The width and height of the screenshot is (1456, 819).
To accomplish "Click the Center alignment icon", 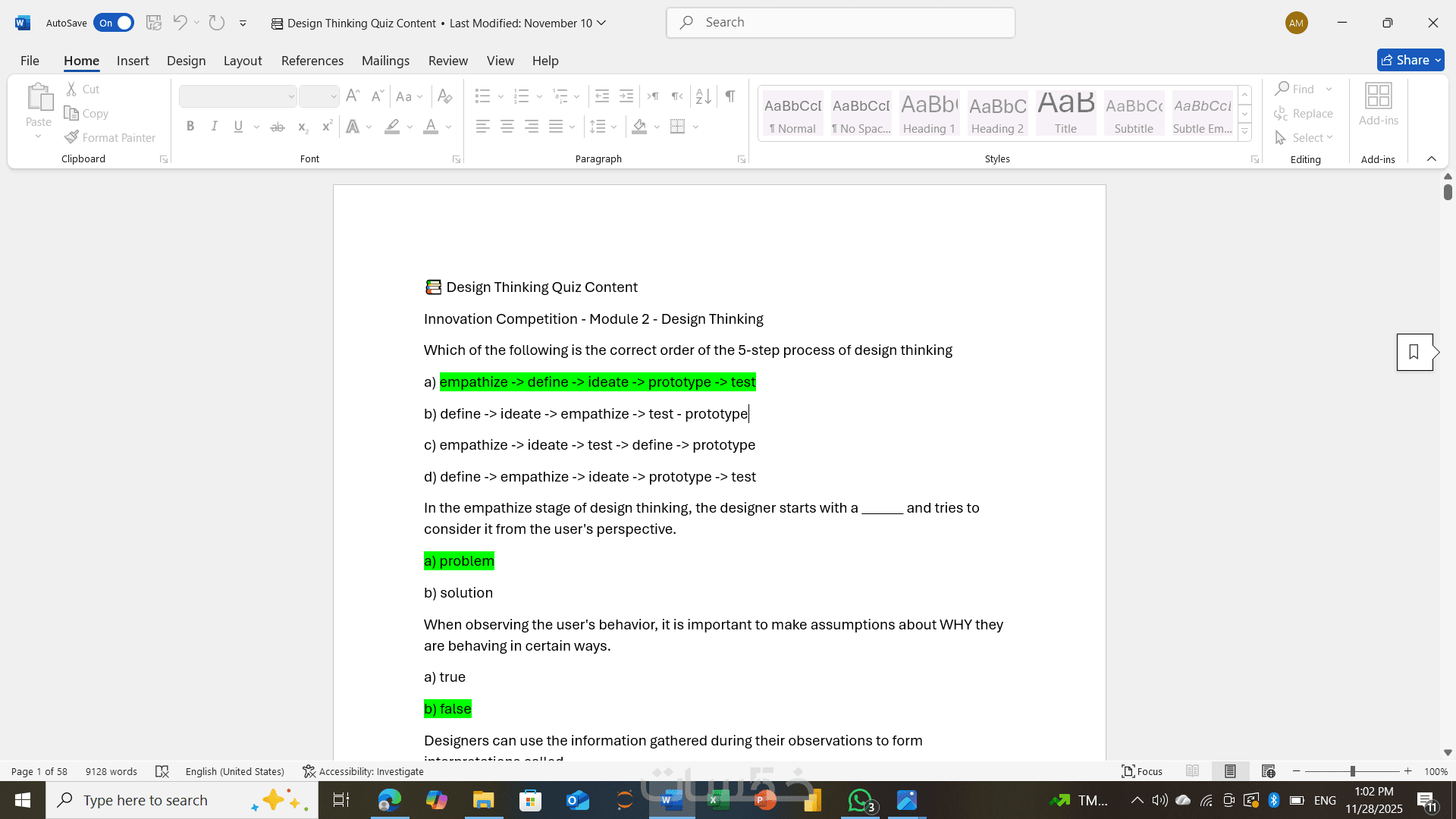I will point(507,127).
